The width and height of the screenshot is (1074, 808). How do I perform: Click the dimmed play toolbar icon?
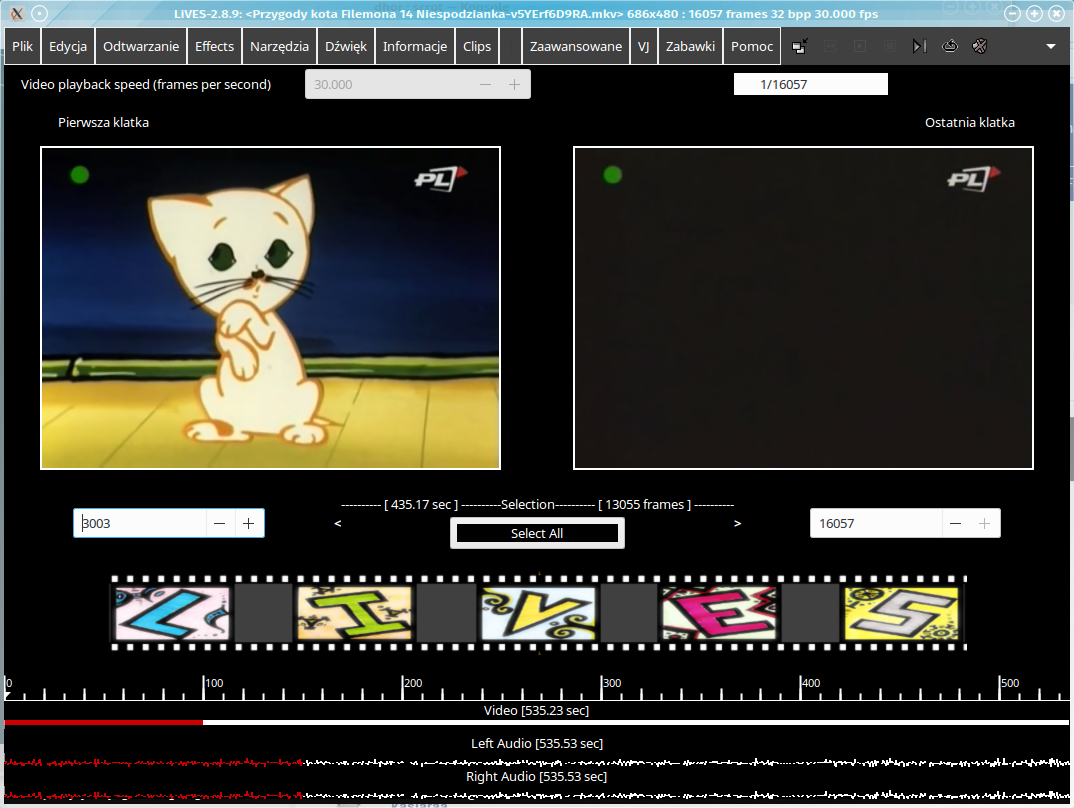pos(860,46)
